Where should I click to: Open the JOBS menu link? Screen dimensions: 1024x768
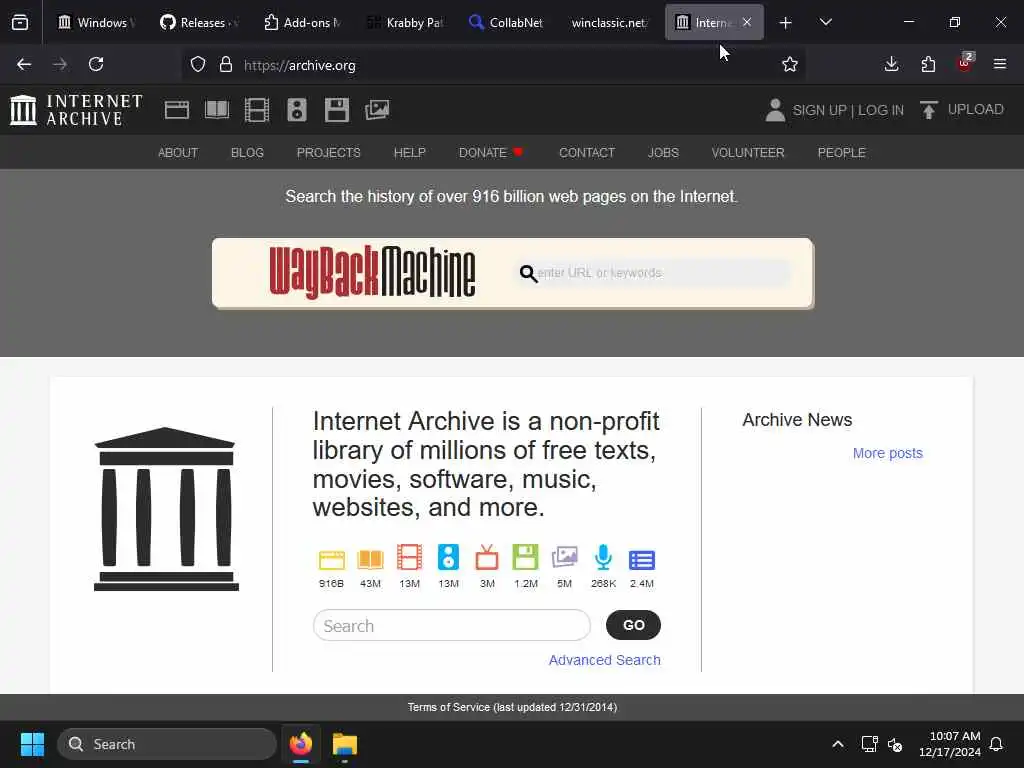click(x=663, y=153)
